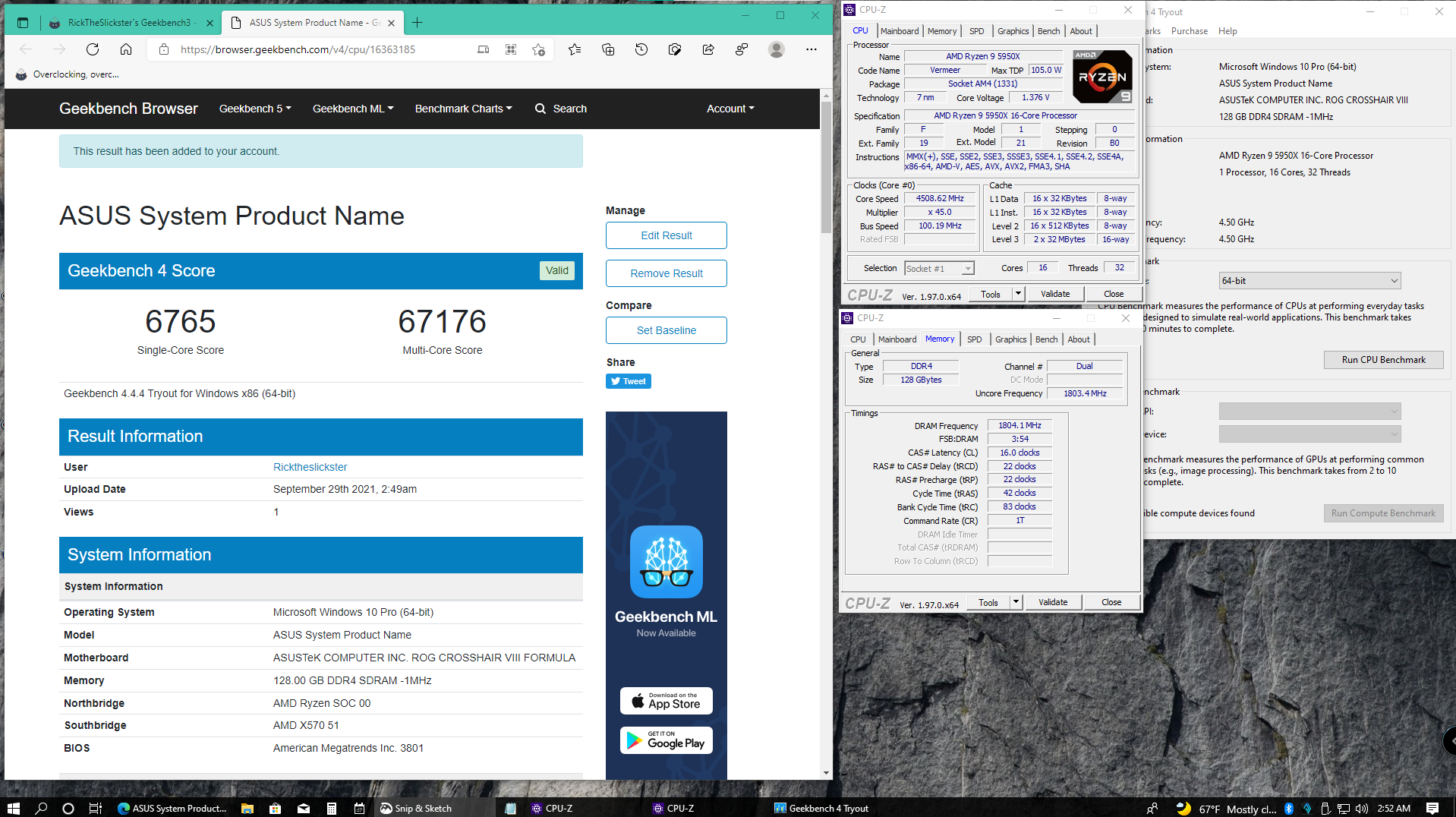The width and height of the screenshot is (1456, 817).
Task: Open the Edge profile avatar
Action: (x=776, y=49)
